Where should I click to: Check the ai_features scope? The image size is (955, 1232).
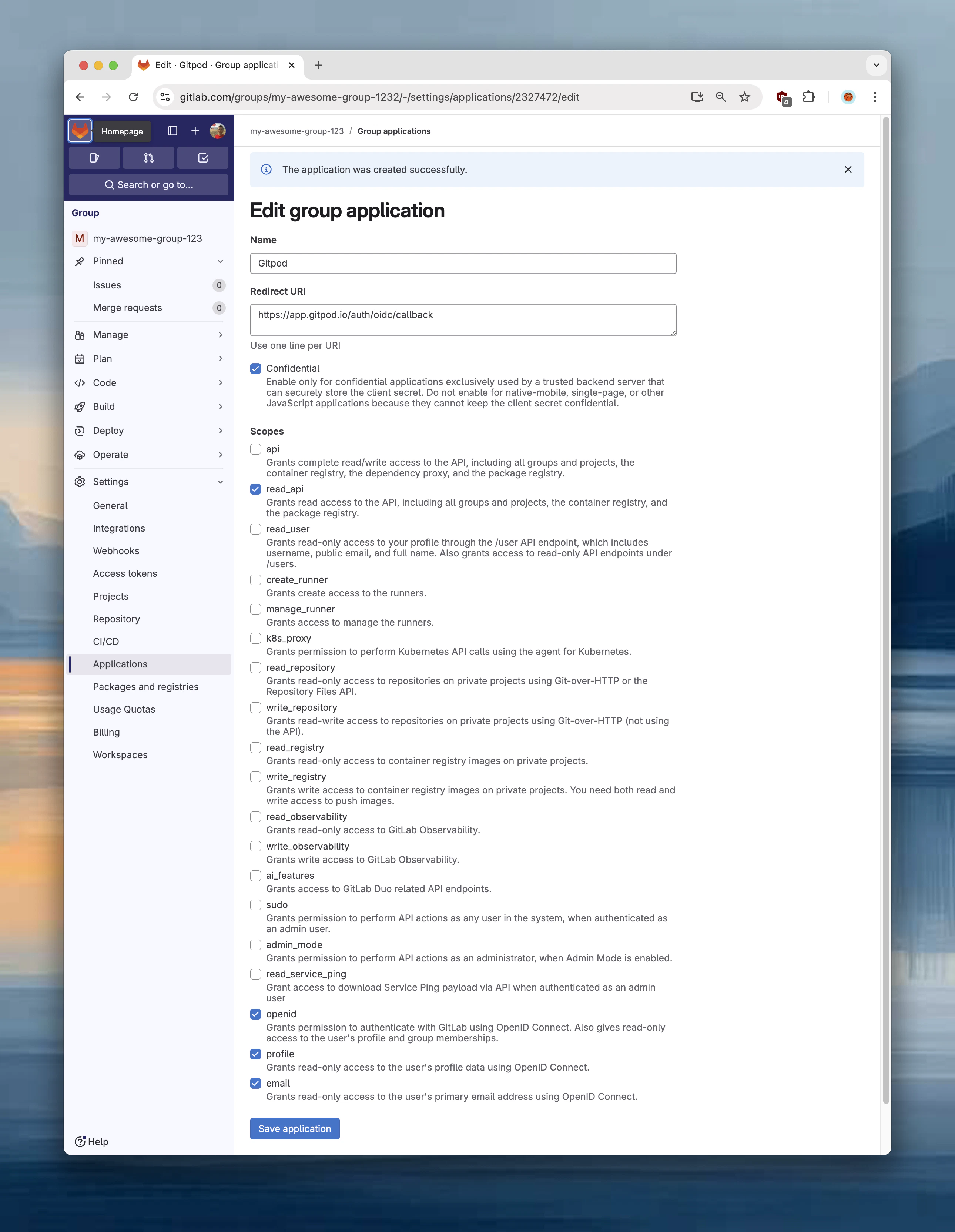pyautogui.click(x=255, y=876)
